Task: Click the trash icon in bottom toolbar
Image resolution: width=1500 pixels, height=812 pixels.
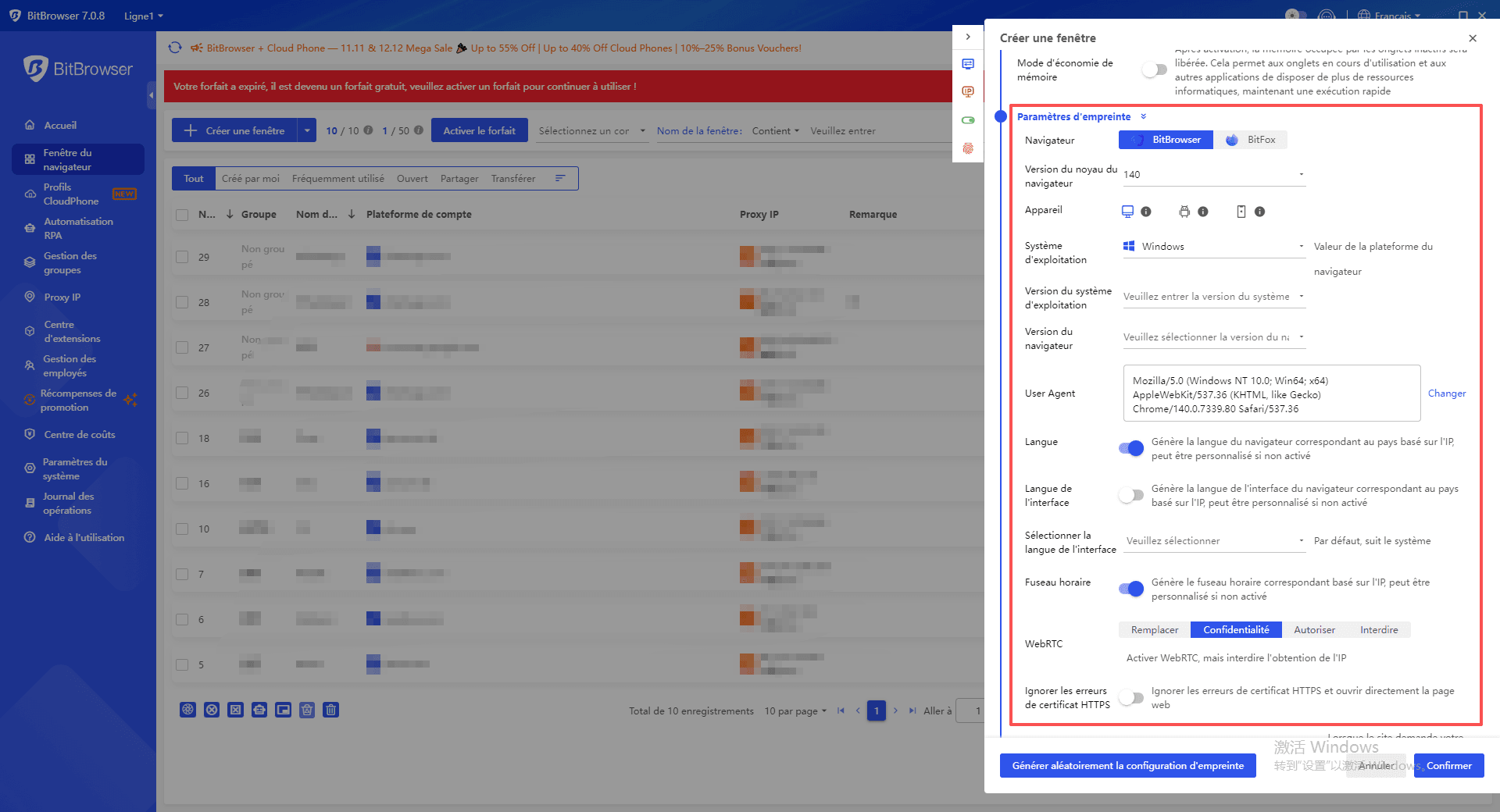Action: point(331,710)
